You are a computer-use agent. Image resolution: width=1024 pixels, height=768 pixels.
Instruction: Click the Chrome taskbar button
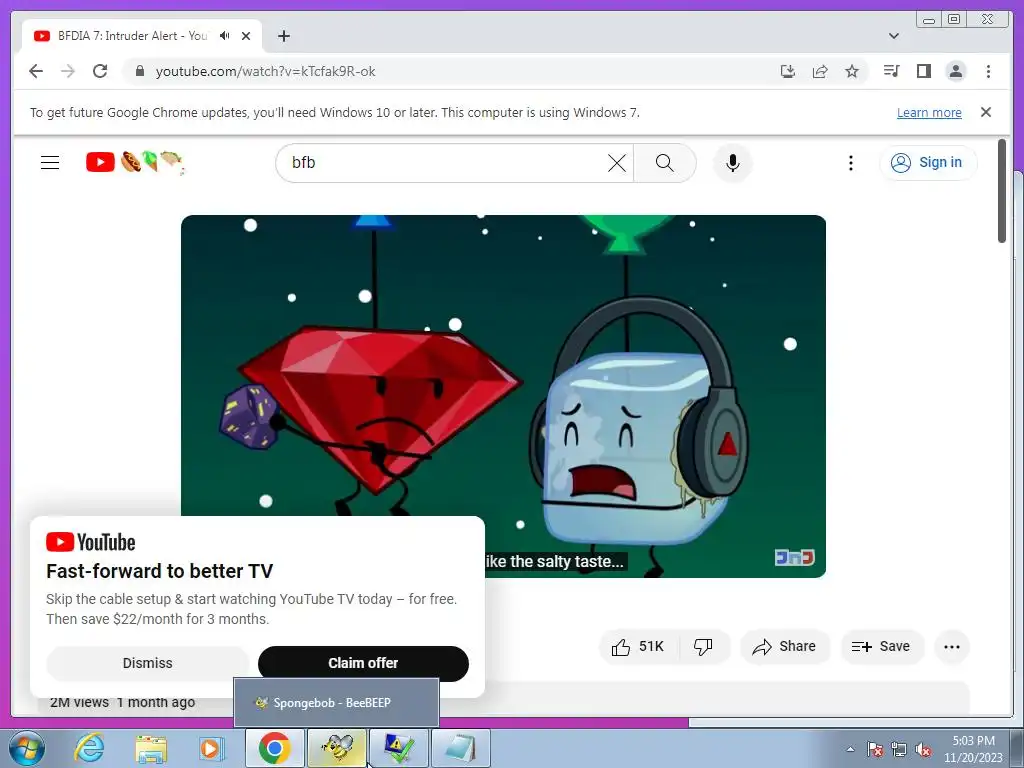click(x=275, y=748)
